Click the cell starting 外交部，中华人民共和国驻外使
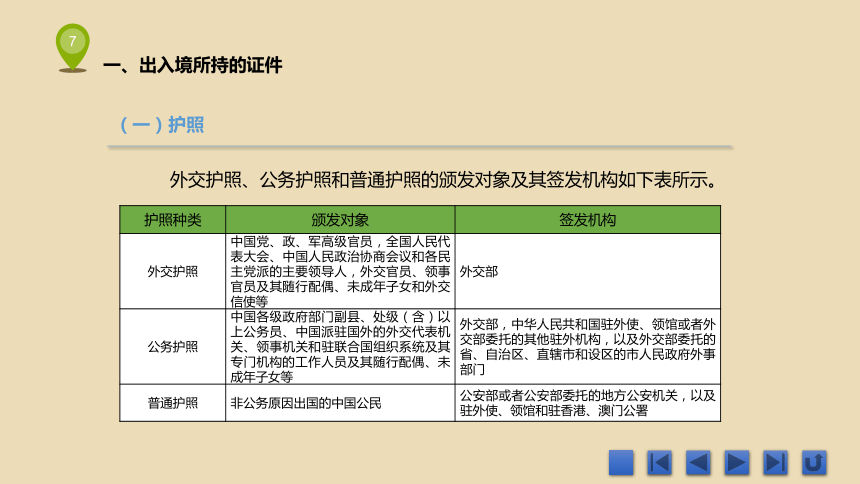The image size is (860, 484). pyautogui.click(x=587, y=346)
